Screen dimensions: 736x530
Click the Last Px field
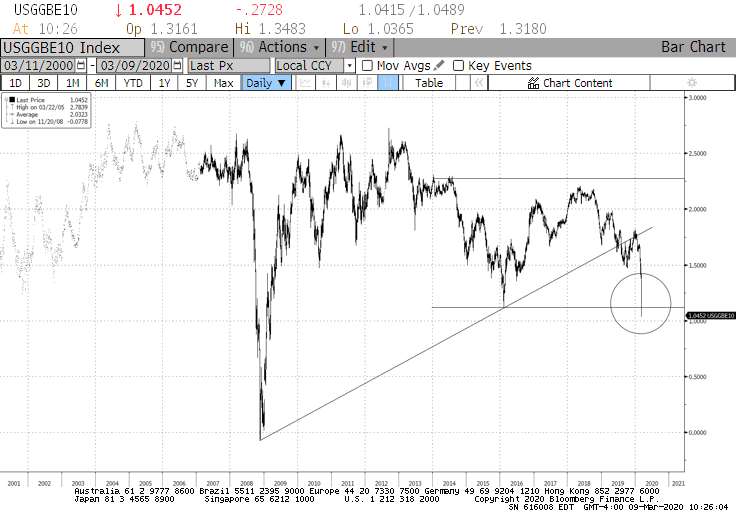click(x=229, y=65)
